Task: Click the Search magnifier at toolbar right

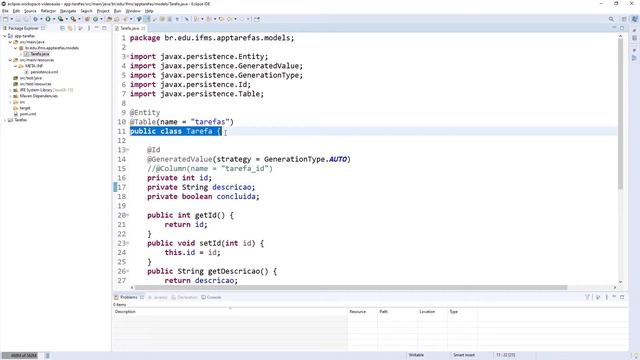Action: pos(611,19)
